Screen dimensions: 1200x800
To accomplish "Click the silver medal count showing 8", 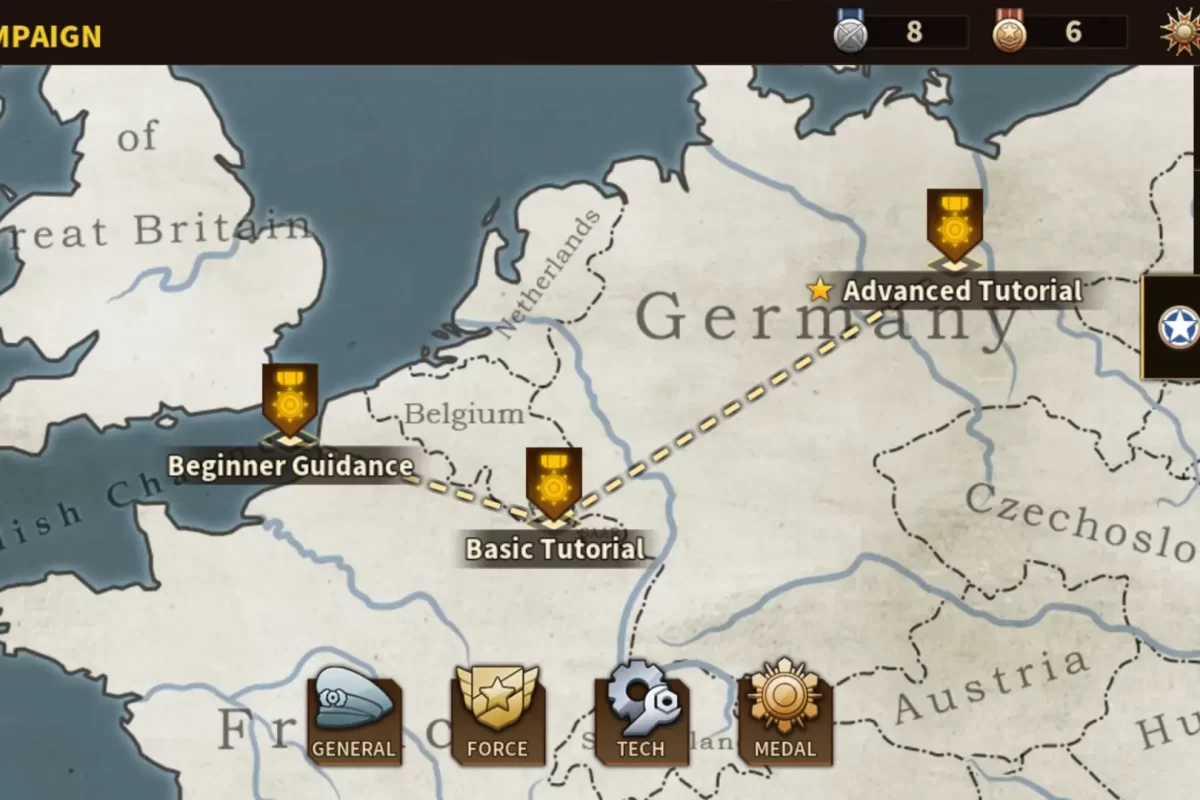I will (x=914, y=32).
